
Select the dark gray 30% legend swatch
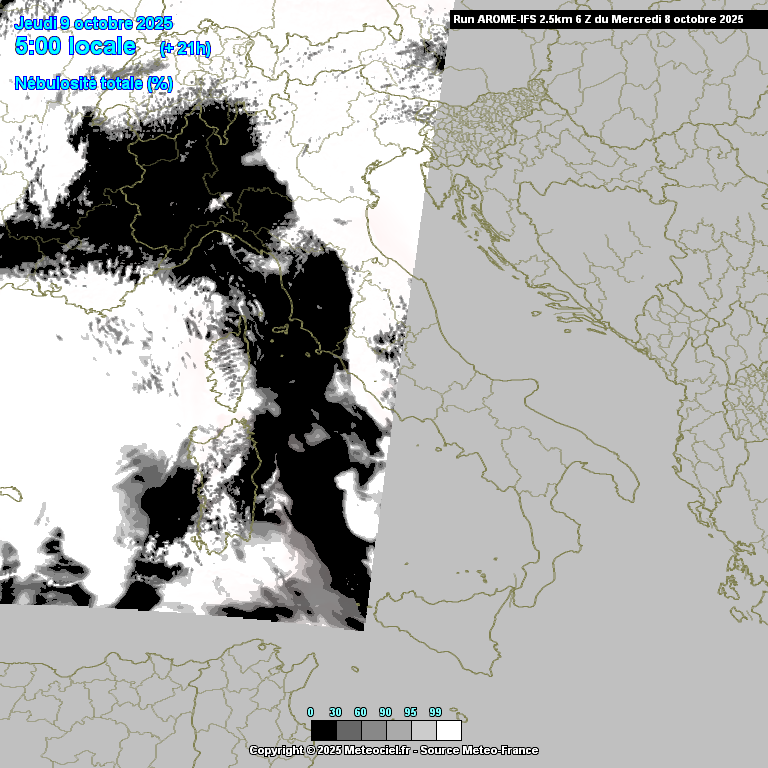point(348,730)
